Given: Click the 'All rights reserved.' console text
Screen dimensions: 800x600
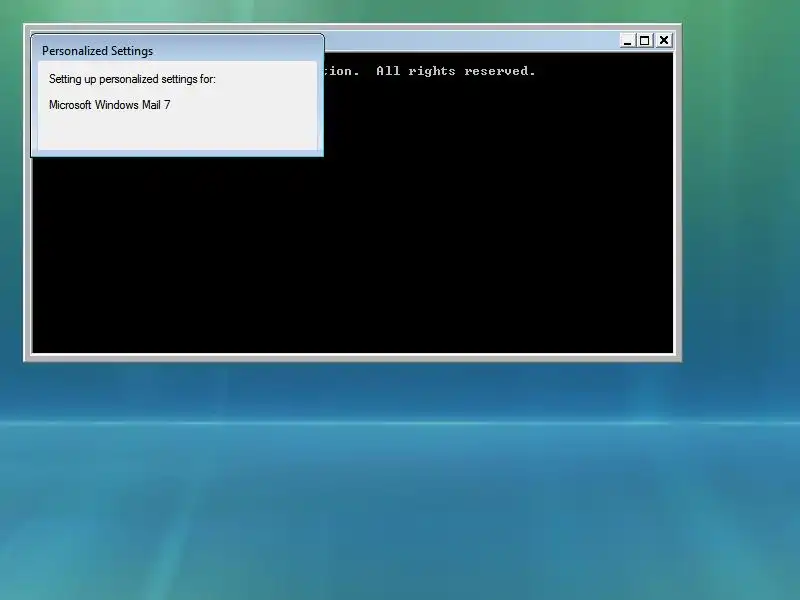Looking at the screenshot, I should coord(456,71).
